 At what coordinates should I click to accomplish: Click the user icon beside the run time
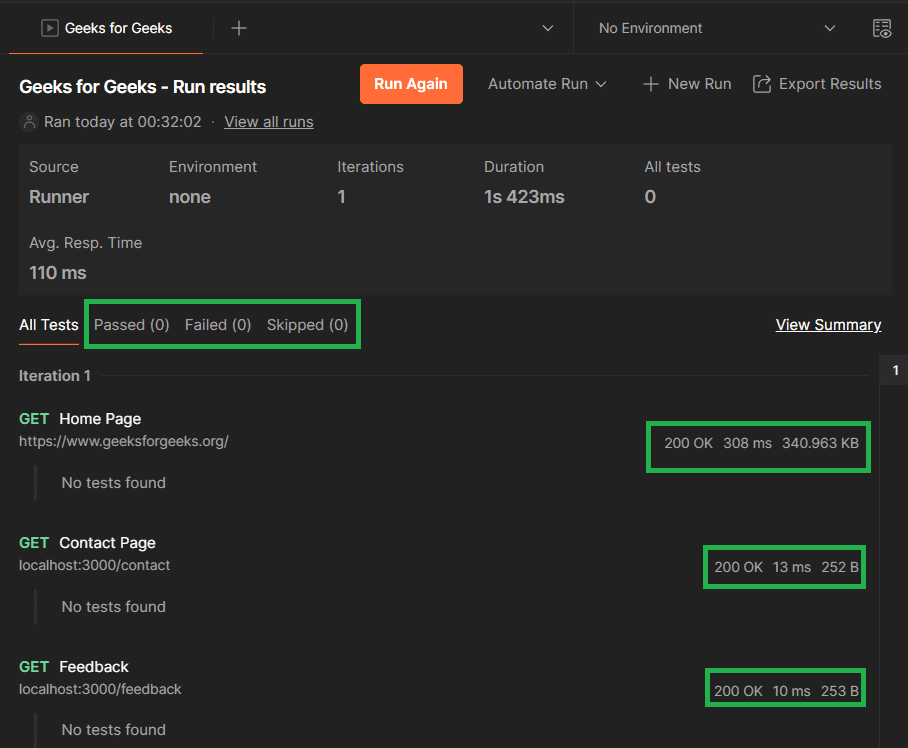29,122
